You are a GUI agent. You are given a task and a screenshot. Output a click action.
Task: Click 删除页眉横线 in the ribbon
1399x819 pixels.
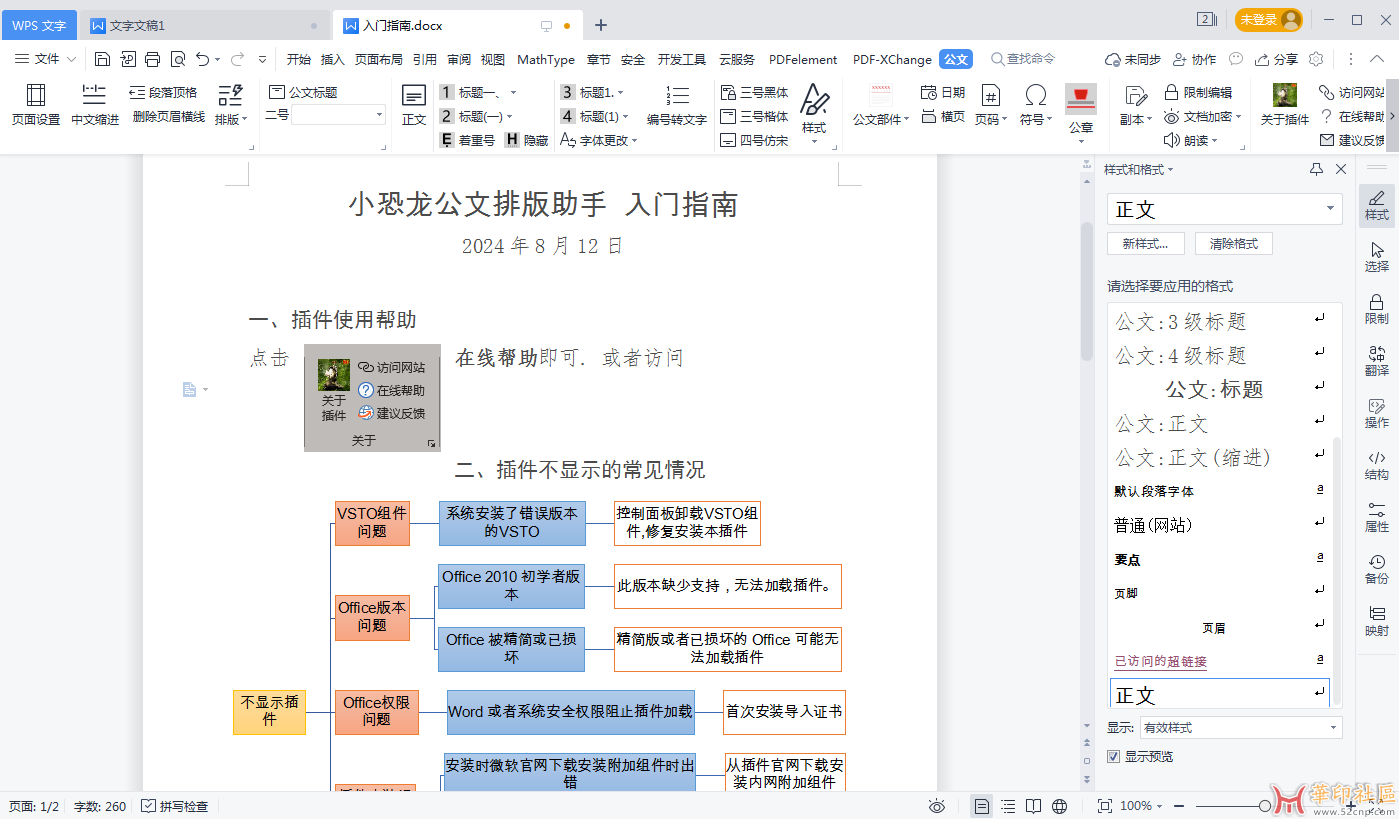pos(169,117)
